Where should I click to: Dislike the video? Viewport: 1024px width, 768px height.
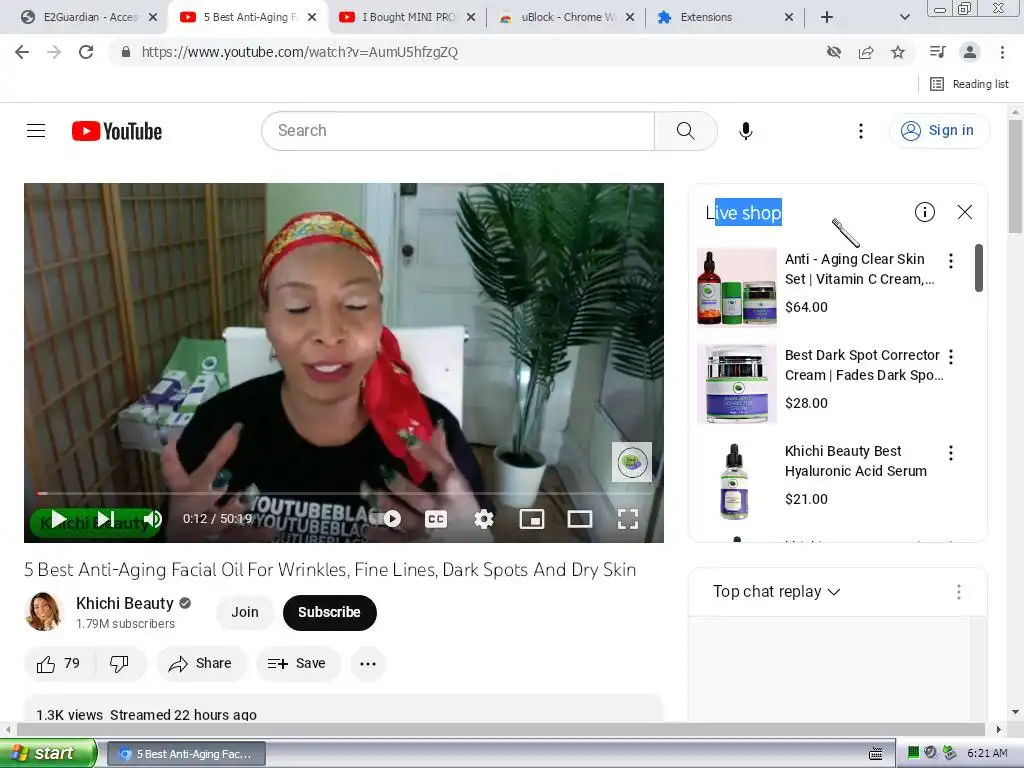(x=120, y=664)
